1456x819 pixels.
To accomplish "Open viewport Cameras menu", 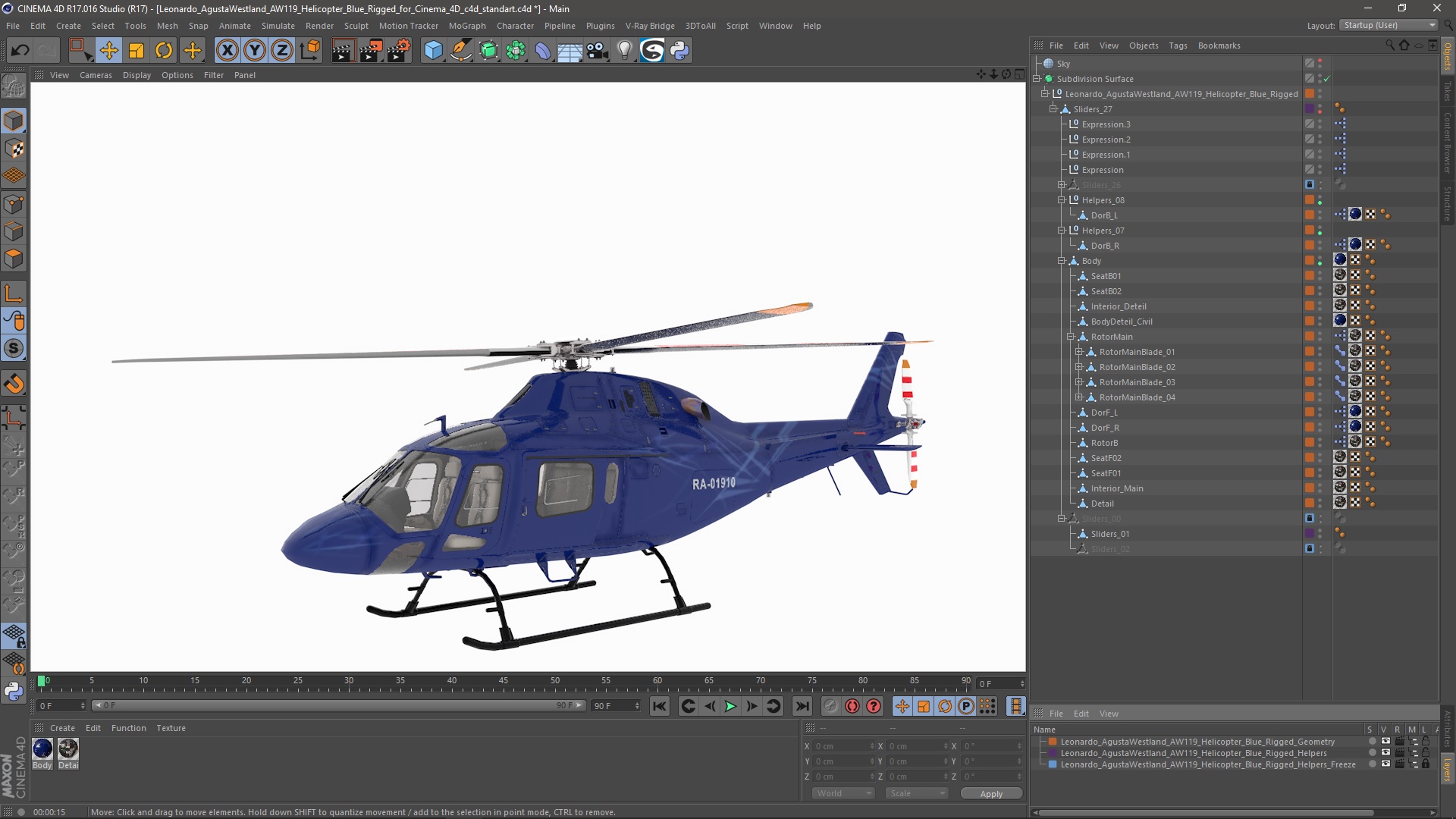I will tap(96, 75).
